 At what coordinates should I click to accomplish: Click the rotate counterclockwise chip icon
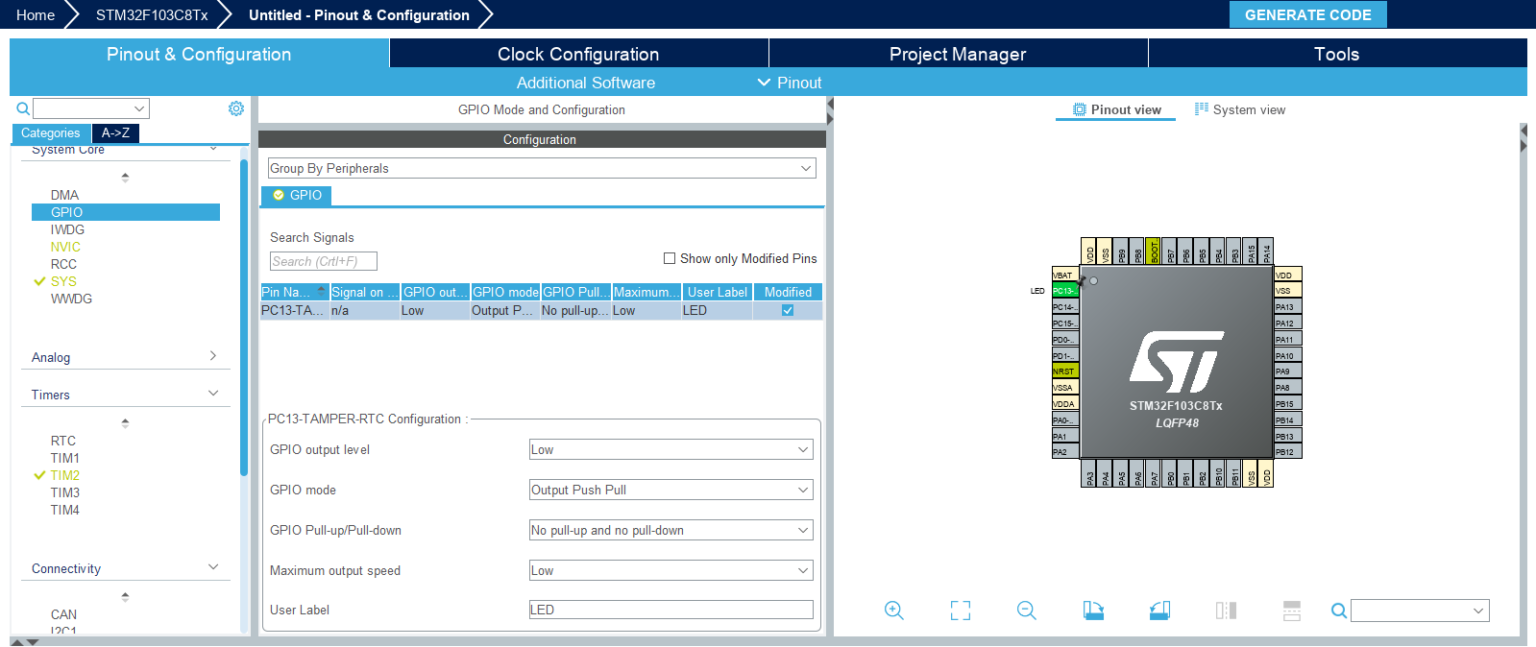point(1159,610)
